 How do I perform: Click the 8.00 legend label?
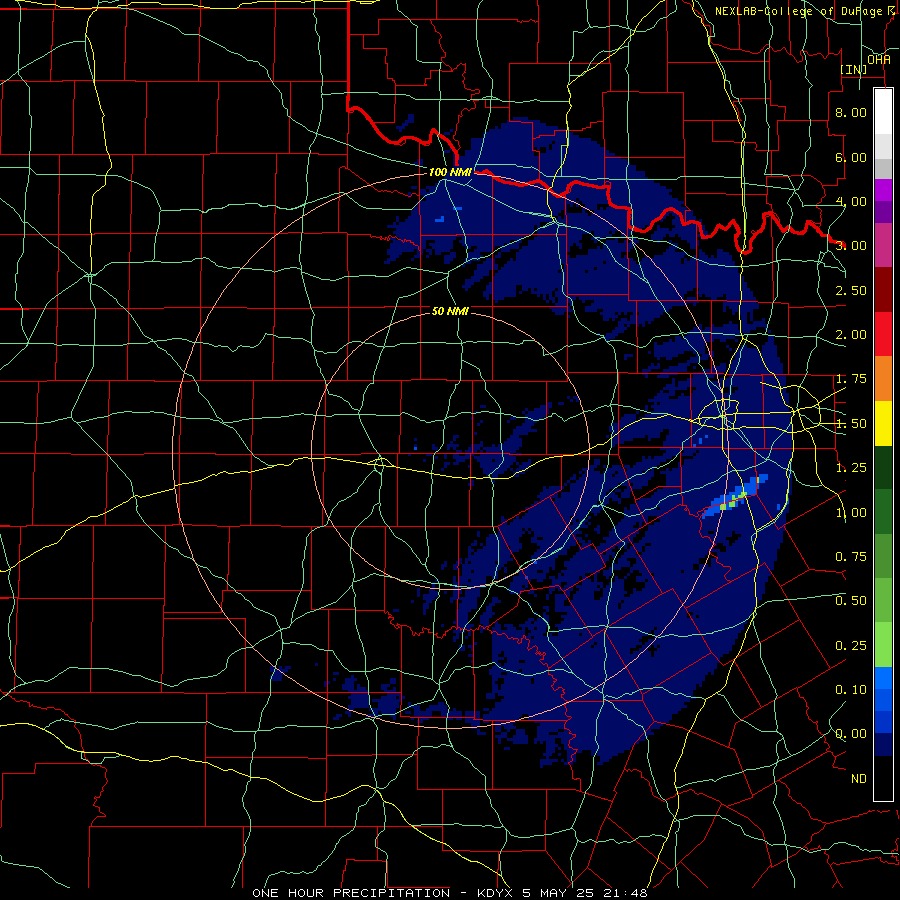[x=851, y=112]
